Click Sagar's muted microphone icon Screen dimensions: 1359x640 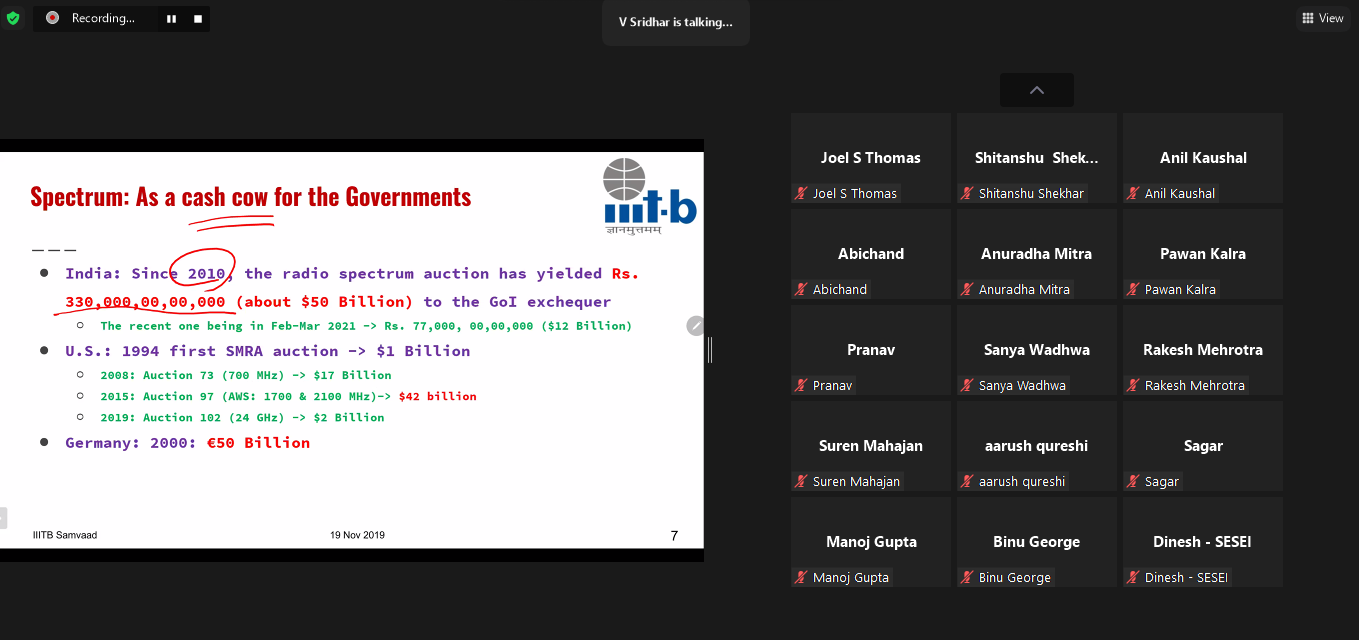click(x=1133, y=481)
